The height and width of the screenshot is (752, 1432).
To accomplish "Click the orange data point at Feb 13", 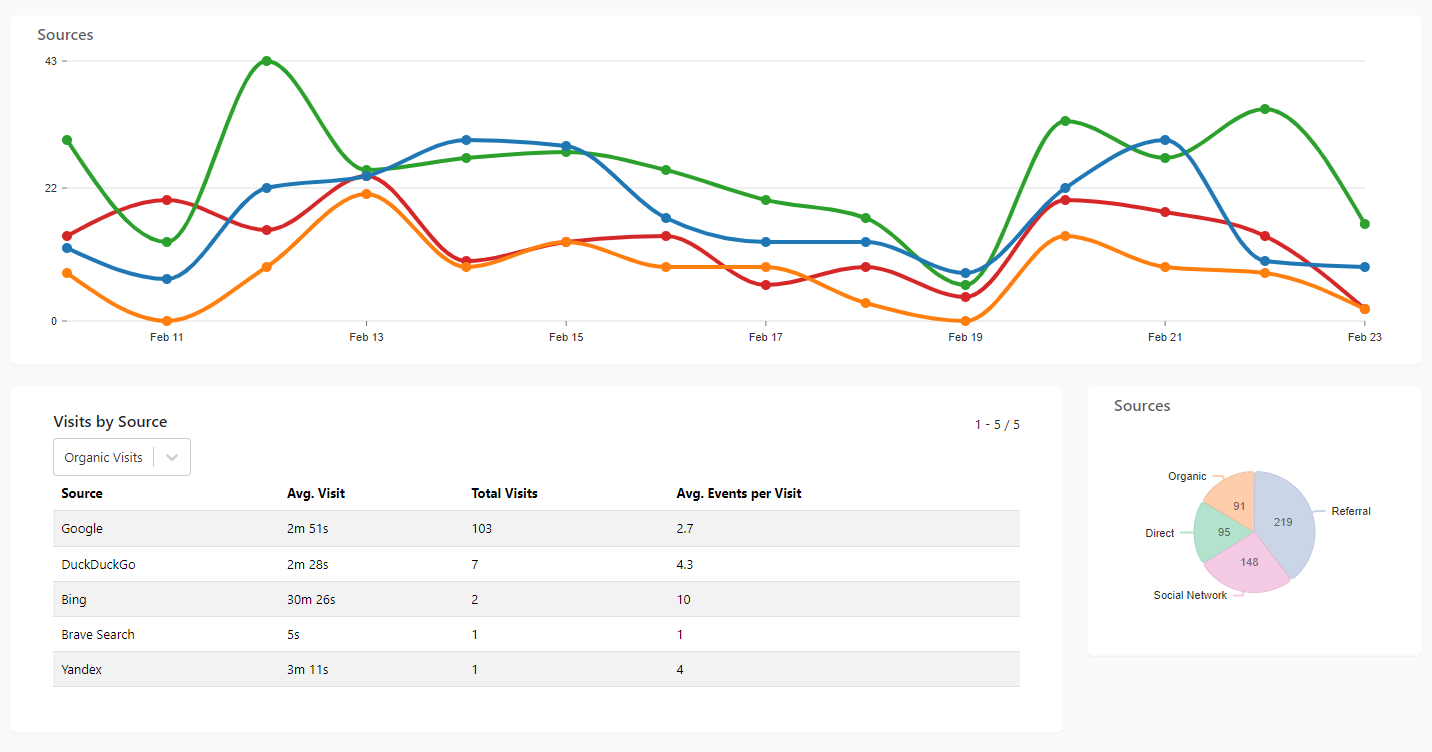I will (x=366, y=194).
